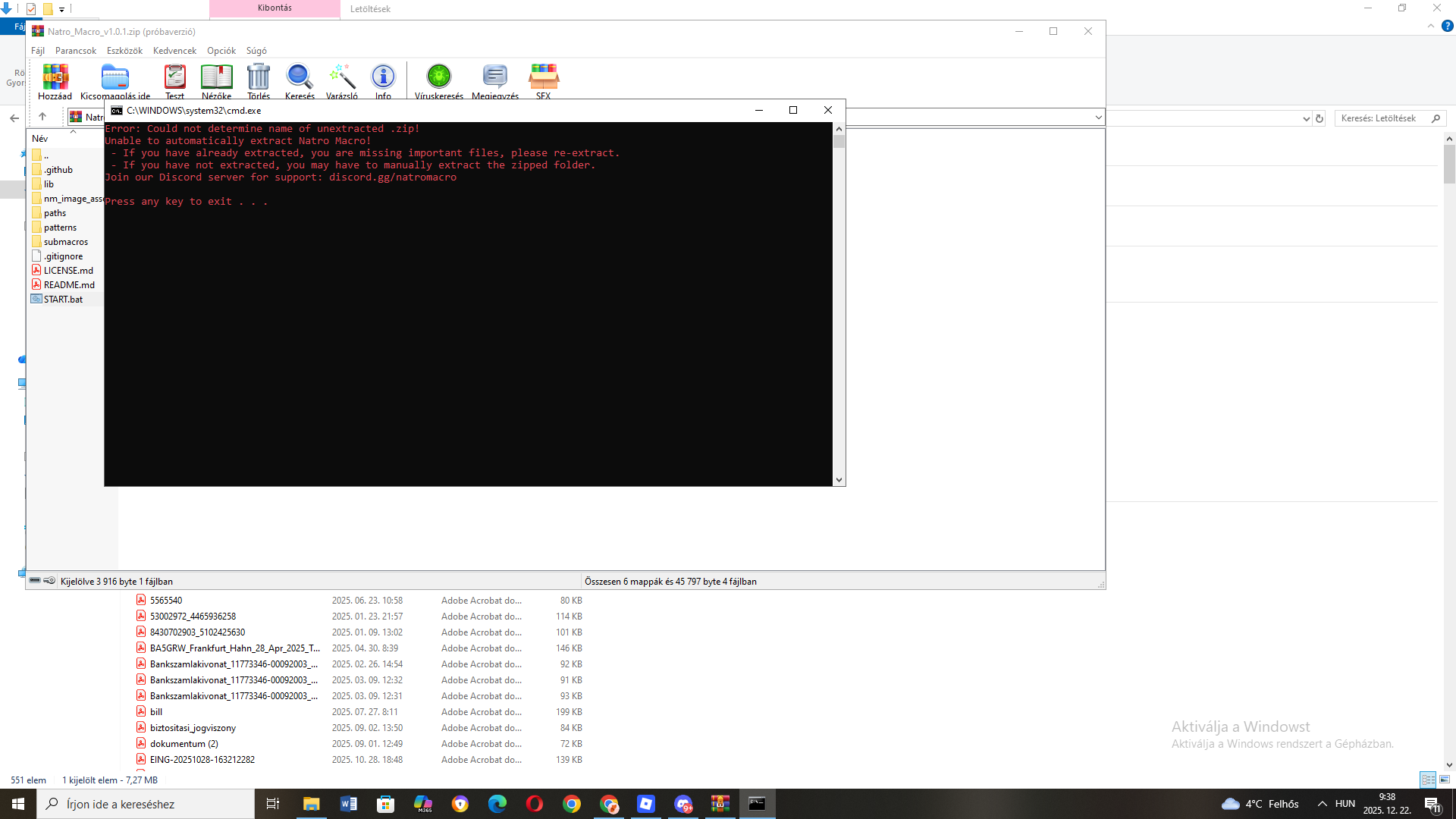Click the cmd window scrollbar down arrow
This screenshot has width=1456, height=819.
[839, 479]
